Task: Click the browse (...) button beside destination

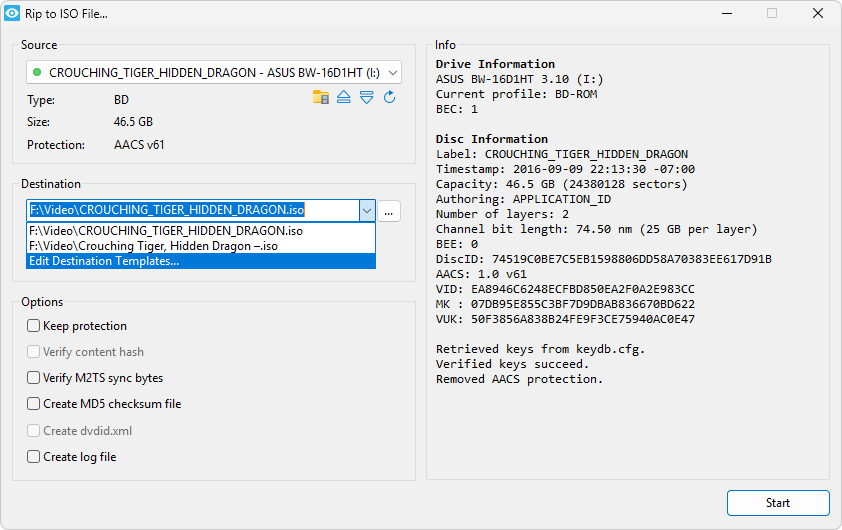Action: 390,211
